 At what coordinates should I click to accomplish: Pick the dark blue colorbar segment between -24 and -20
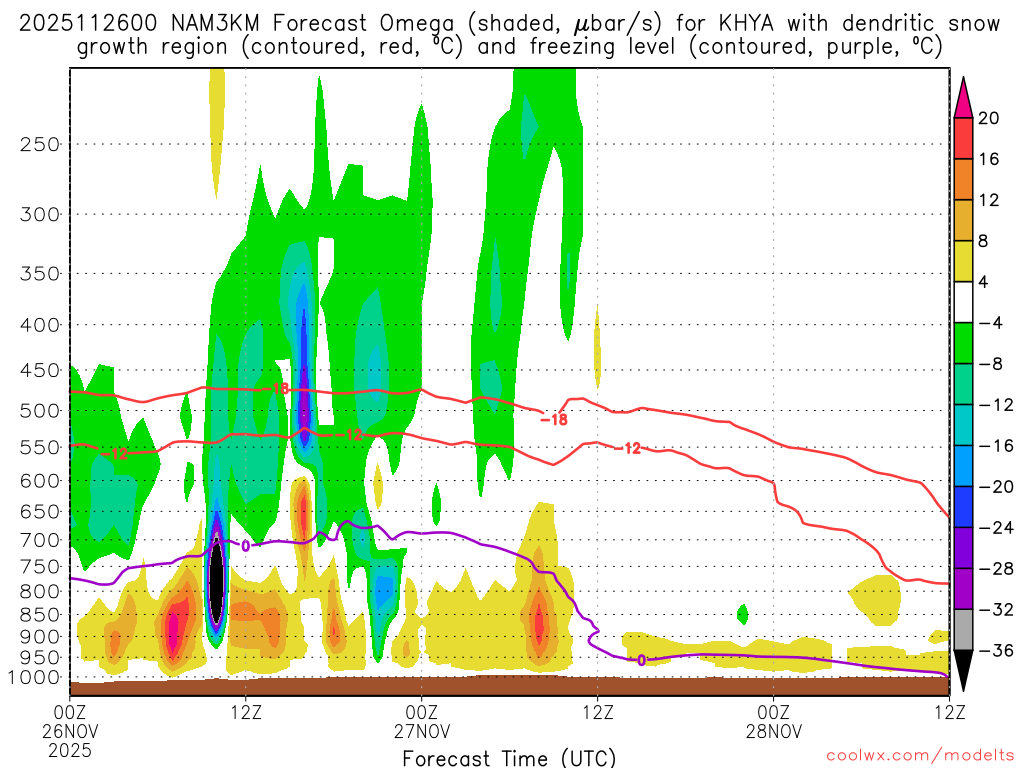(963, 507)
